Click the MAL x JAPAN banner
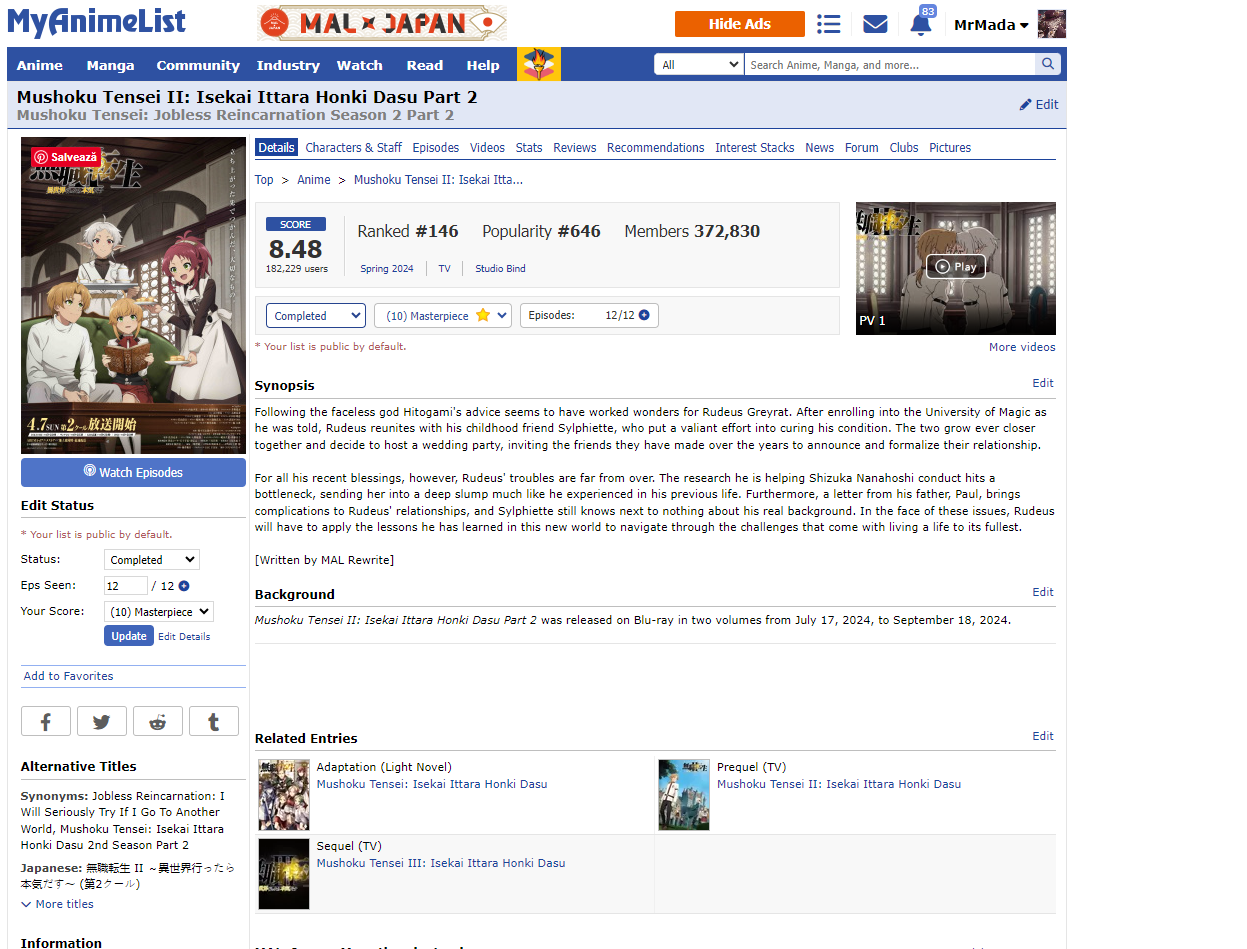The height and width of the screenshot is (949, 1247). point(382,23)
